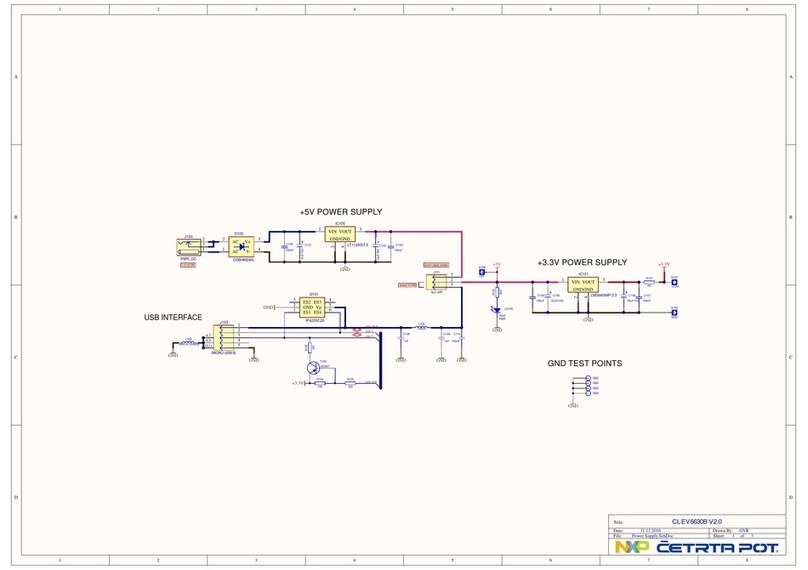Click the inductor between C108 and C109
Image resolution: width=808 pixels, height=570 pixels.
pos(421,327)
